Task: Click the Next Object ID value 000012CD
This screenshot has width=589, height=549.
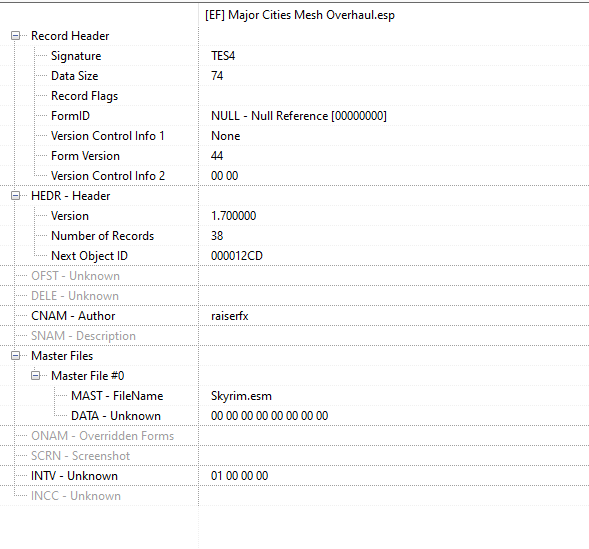Action: 237,256
